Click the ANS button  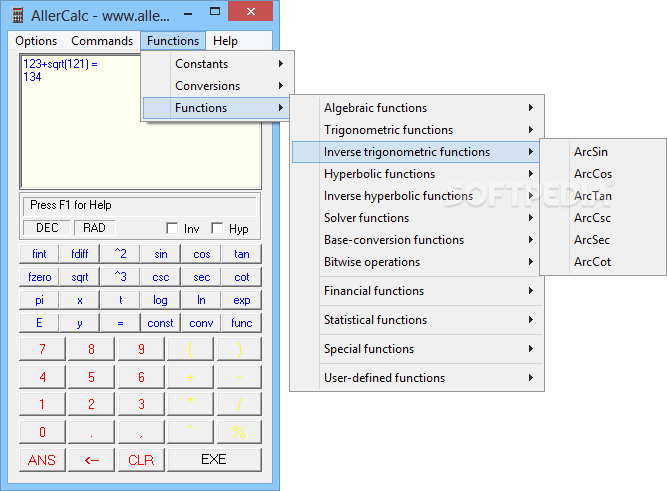click(x=42, y=460)
